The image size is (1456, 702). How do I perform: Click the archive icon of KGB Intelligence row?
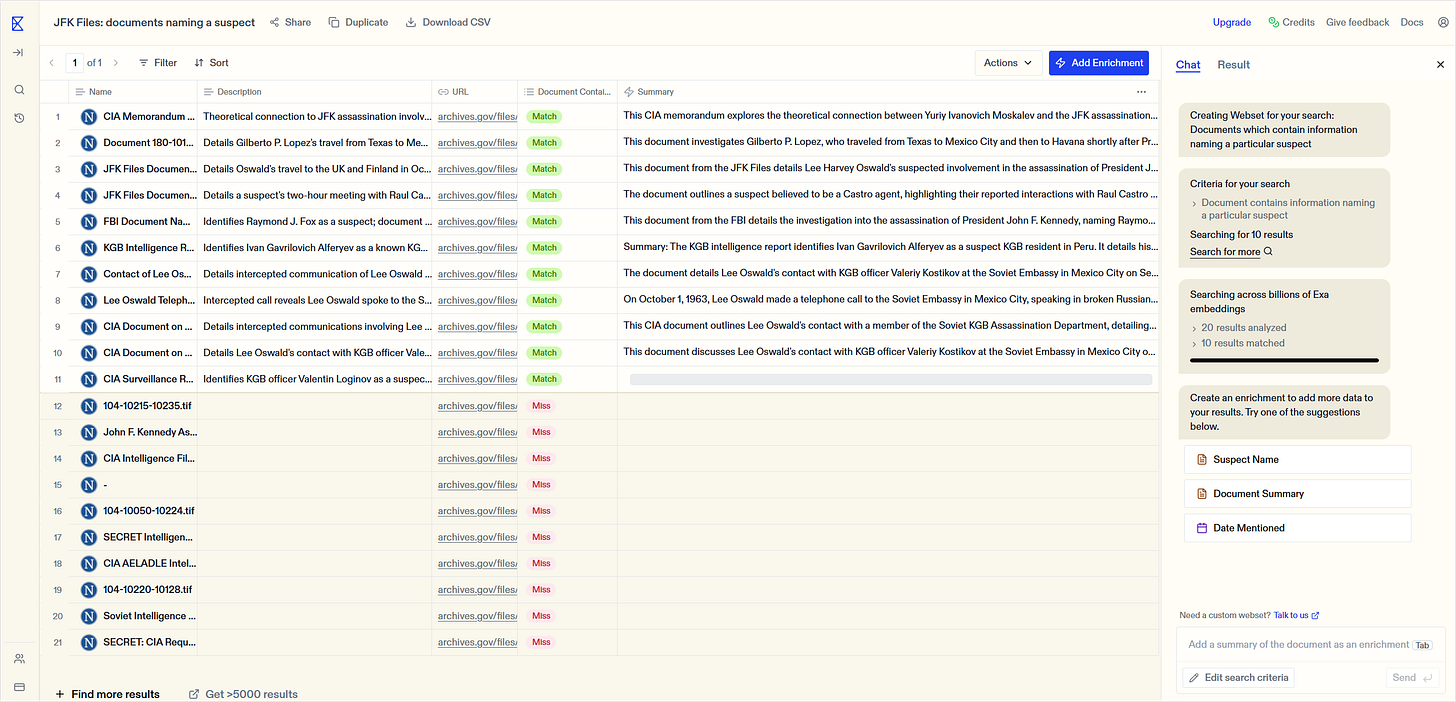[x=89, y=247]
